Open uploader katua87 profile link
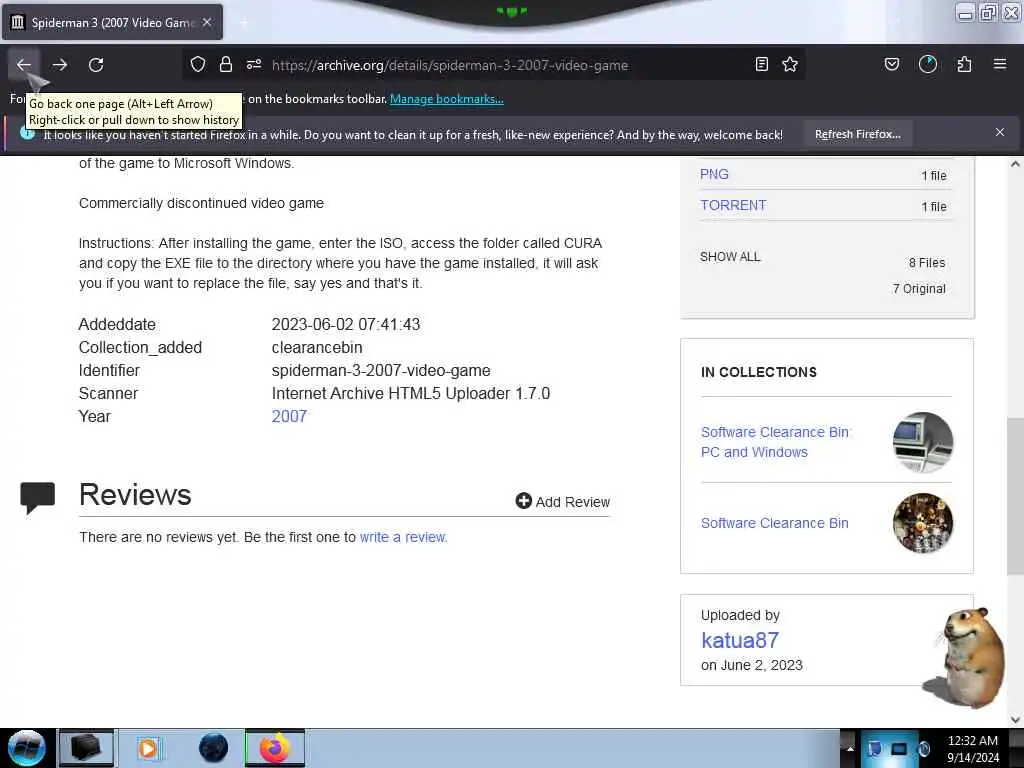The width and height of the screenshot is (1024, 768). [740, 640]
